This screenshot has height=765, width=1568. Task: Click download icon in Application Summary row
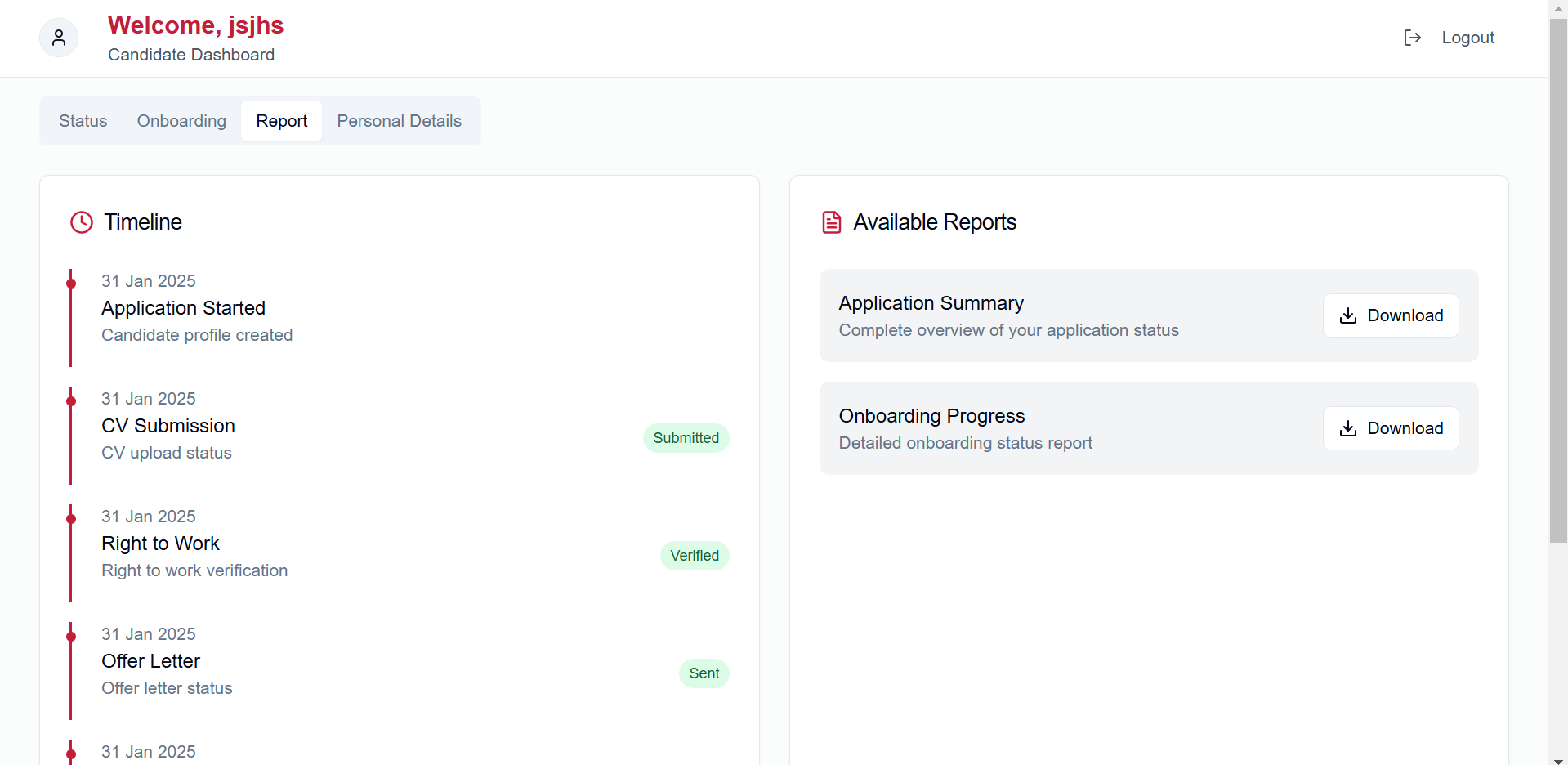click(1348, 315)
